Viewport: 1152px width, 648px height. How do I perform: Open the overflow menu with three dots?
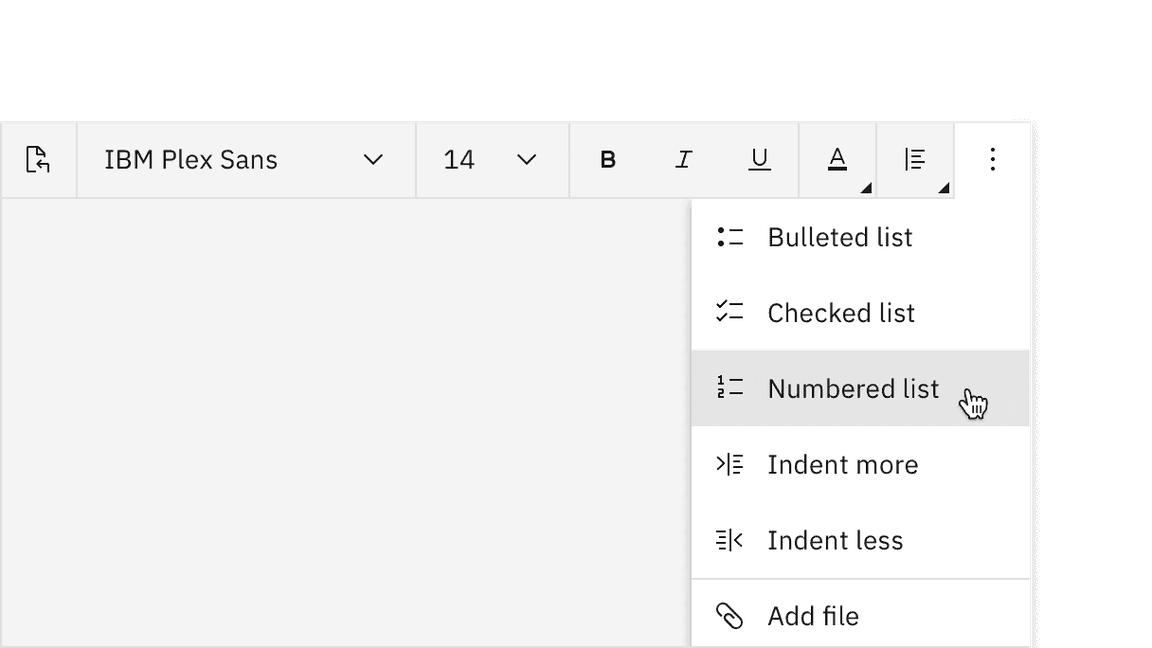coord(992,159)
